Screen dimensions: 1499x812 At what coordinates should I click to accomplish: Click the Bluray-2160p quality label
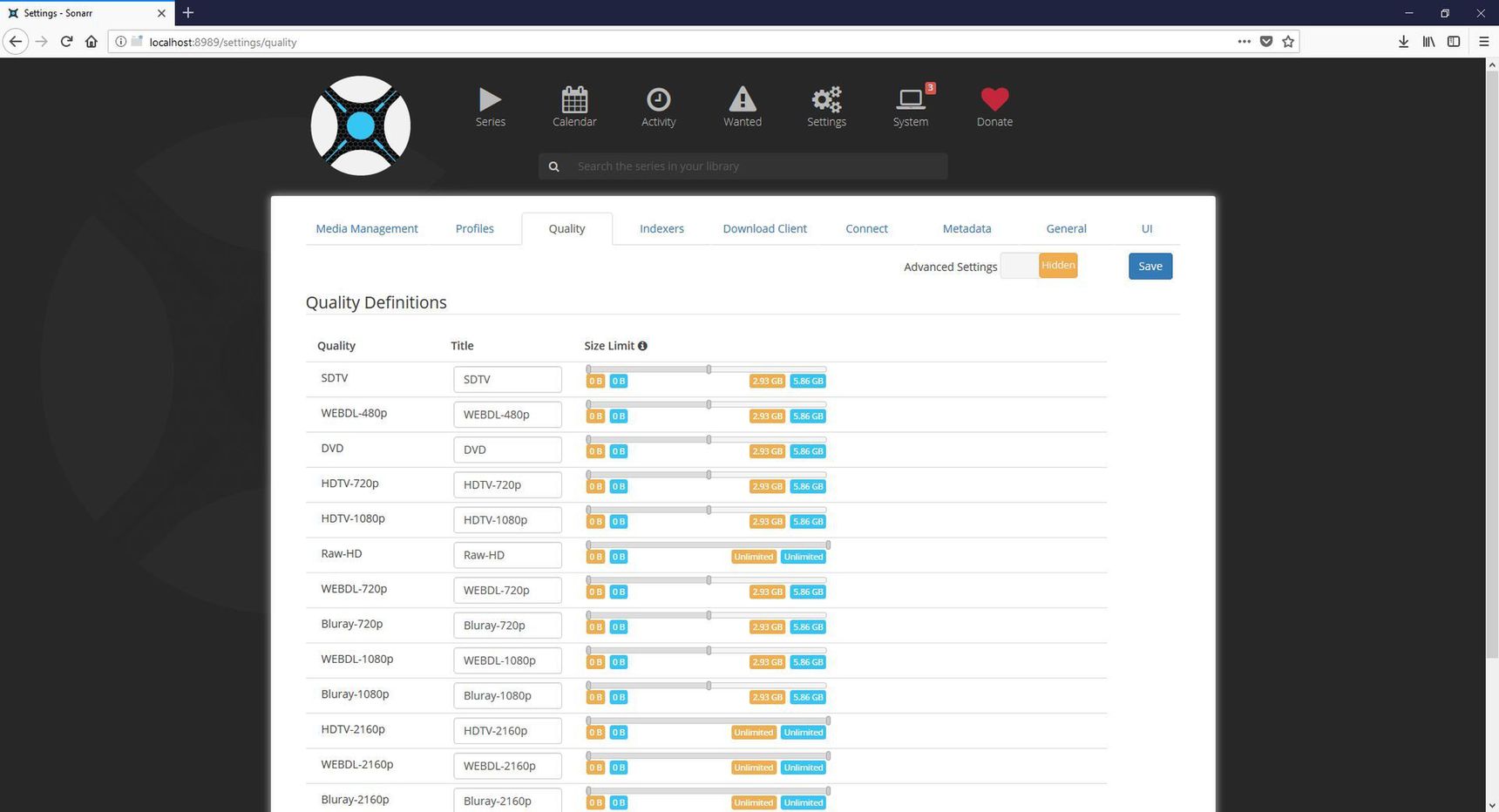(x=355, y=800)
